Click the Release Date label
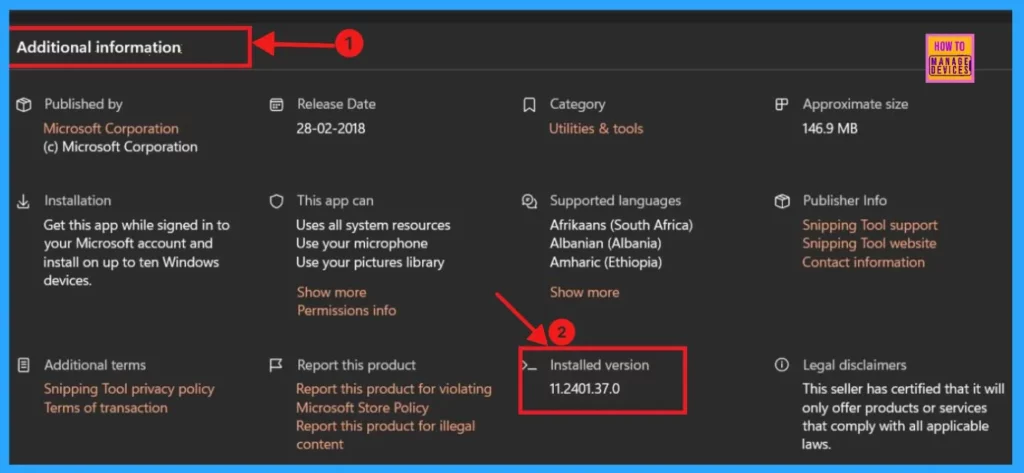The image size is (1024, 473). pos(336,105)
